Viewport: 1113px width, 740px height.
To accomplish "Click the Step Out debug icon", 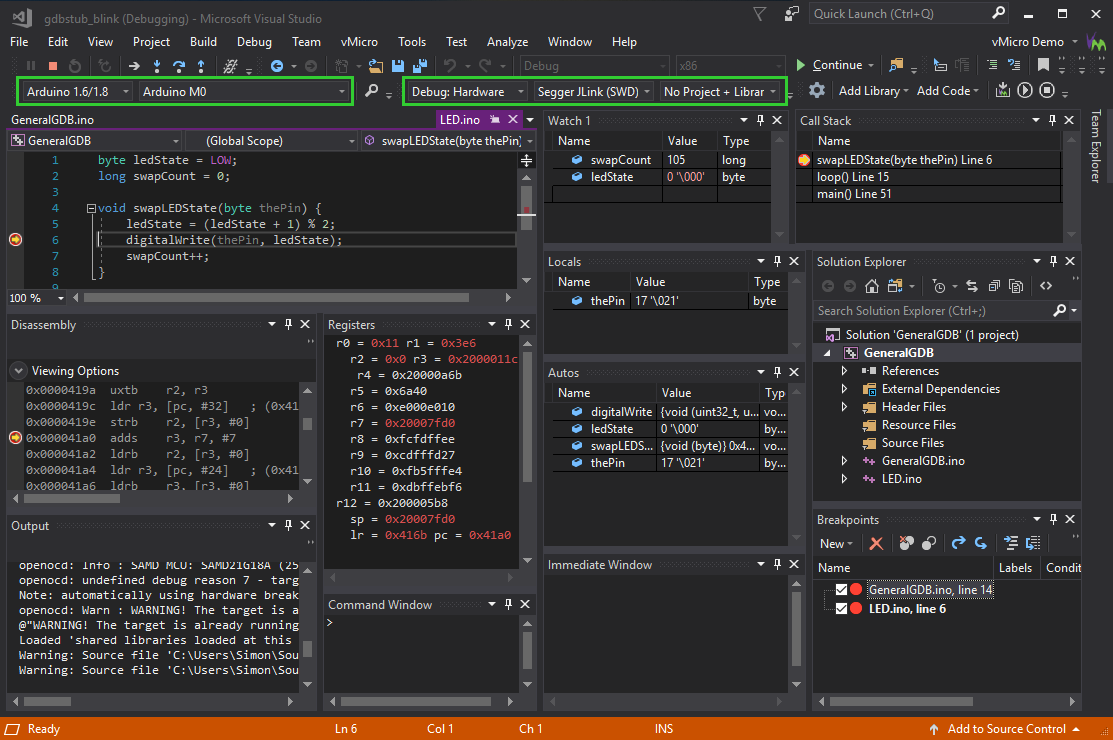I will click(x=201, y=66).
